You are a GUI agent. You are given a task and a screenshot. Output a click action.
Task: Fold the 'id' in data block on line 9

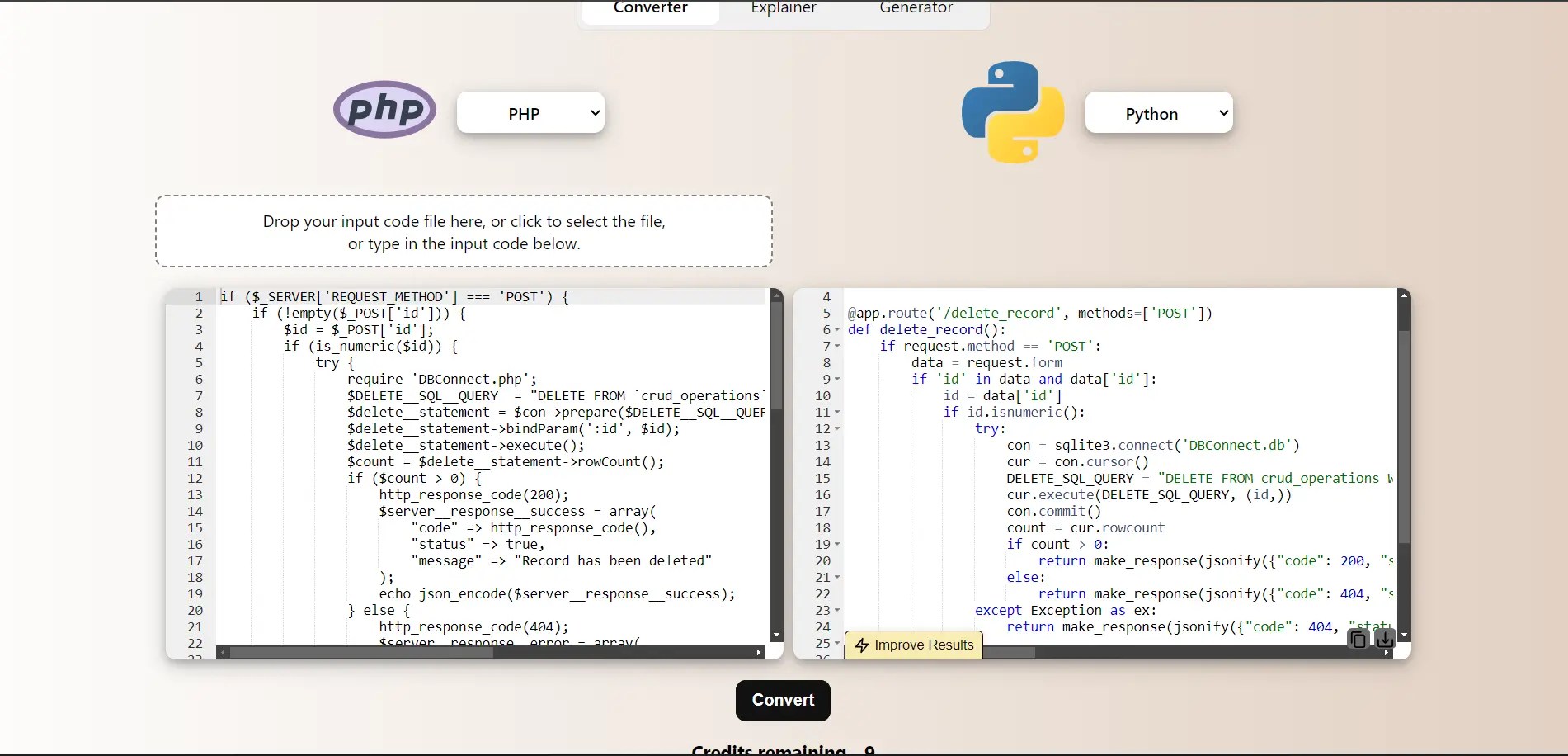click(837, 380)
